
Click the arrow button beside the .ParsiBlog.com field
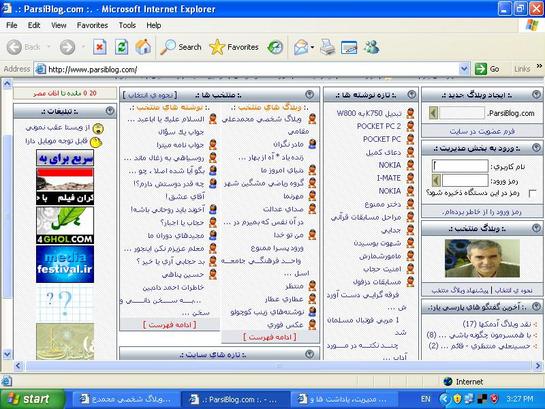coord(433,113)
